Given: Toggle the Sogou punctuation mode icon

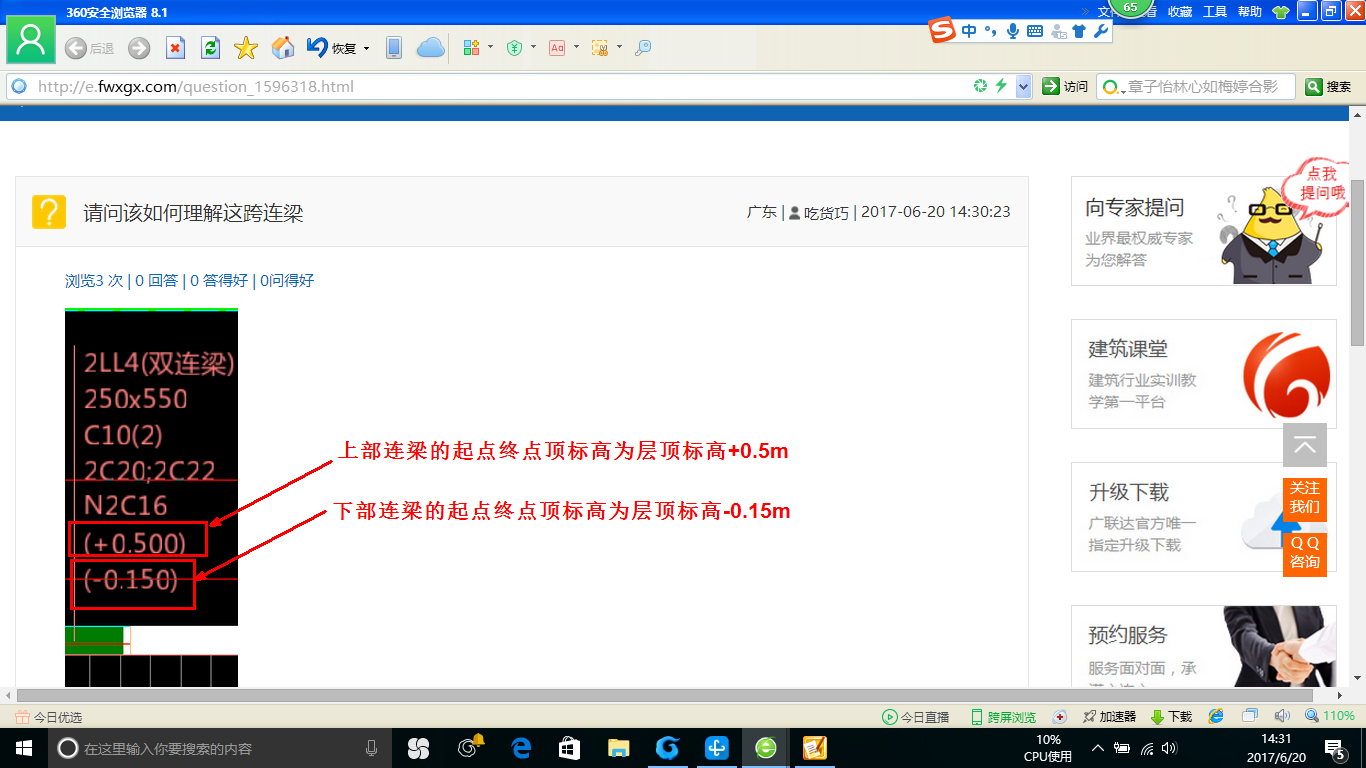Looking at the screenshot, I should click(x=991, y=31).
